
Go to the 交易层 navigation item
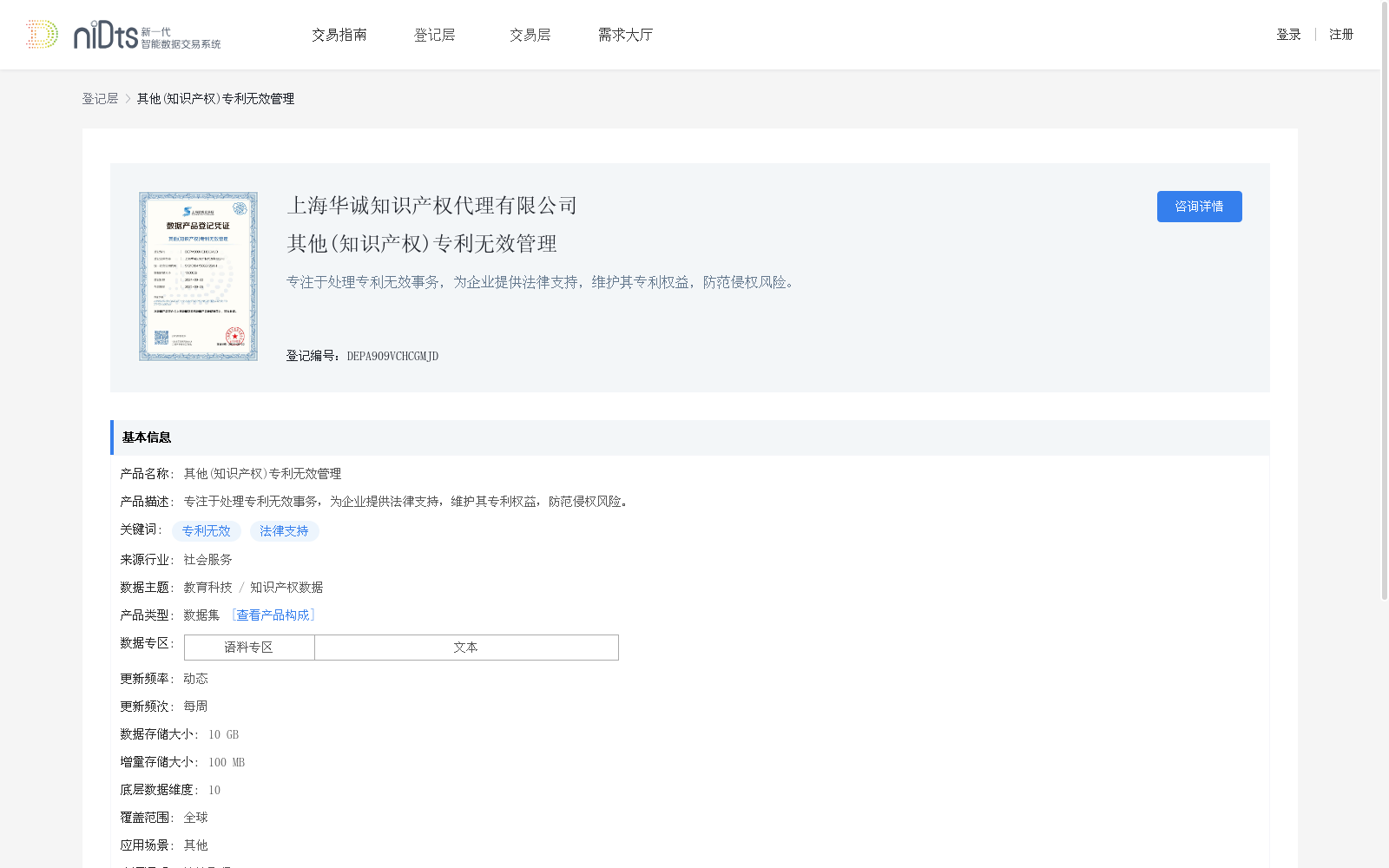point(530,35)
